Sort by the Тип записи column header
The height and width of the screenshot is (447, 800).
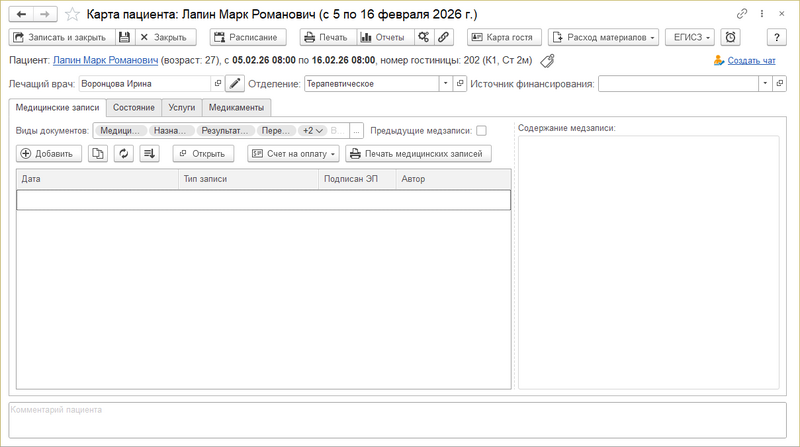pyautogui.click(x=248, y=179)
